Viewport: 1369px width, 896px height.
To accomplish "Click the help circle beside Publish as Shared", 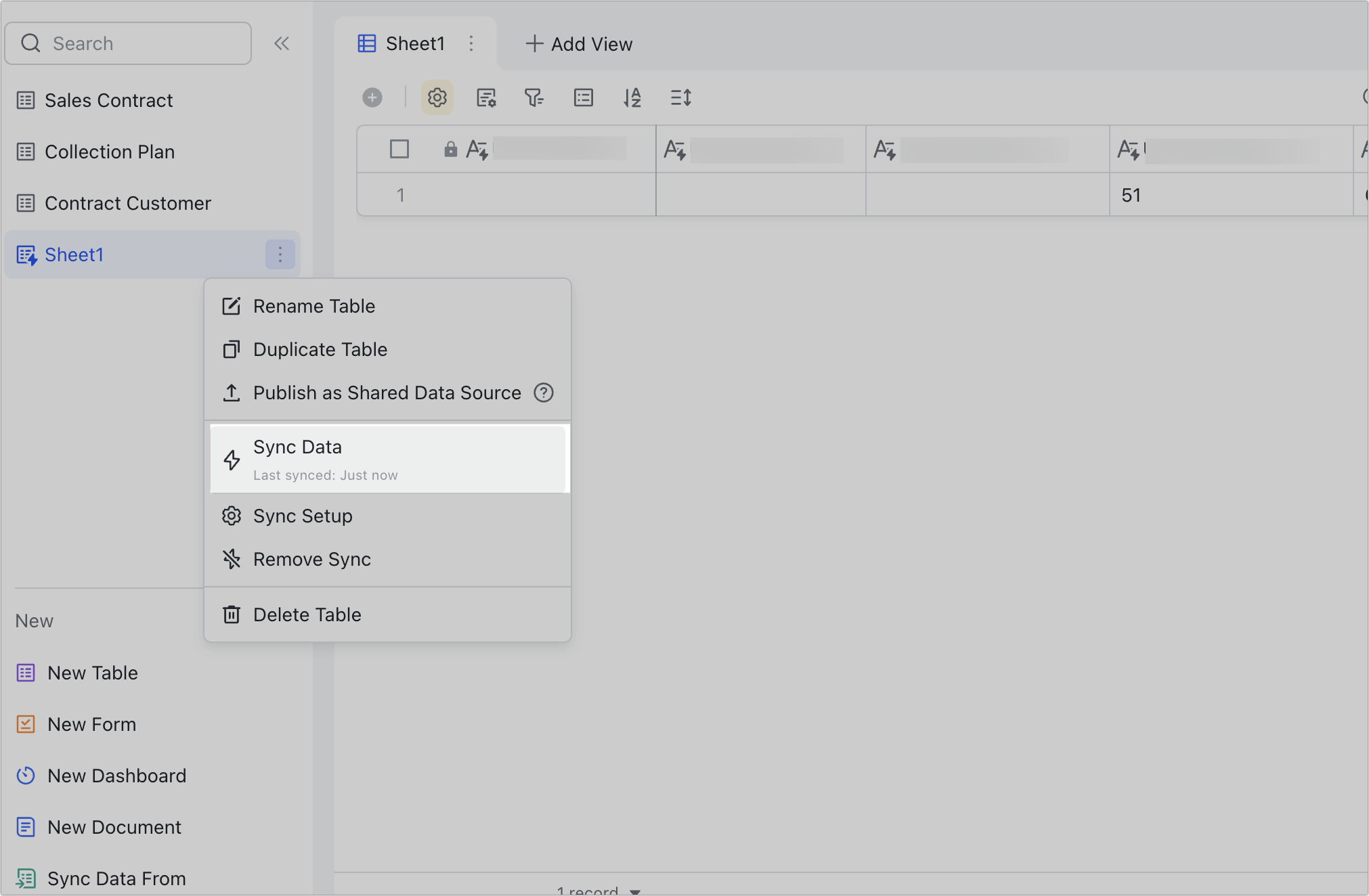I will 544,393.
